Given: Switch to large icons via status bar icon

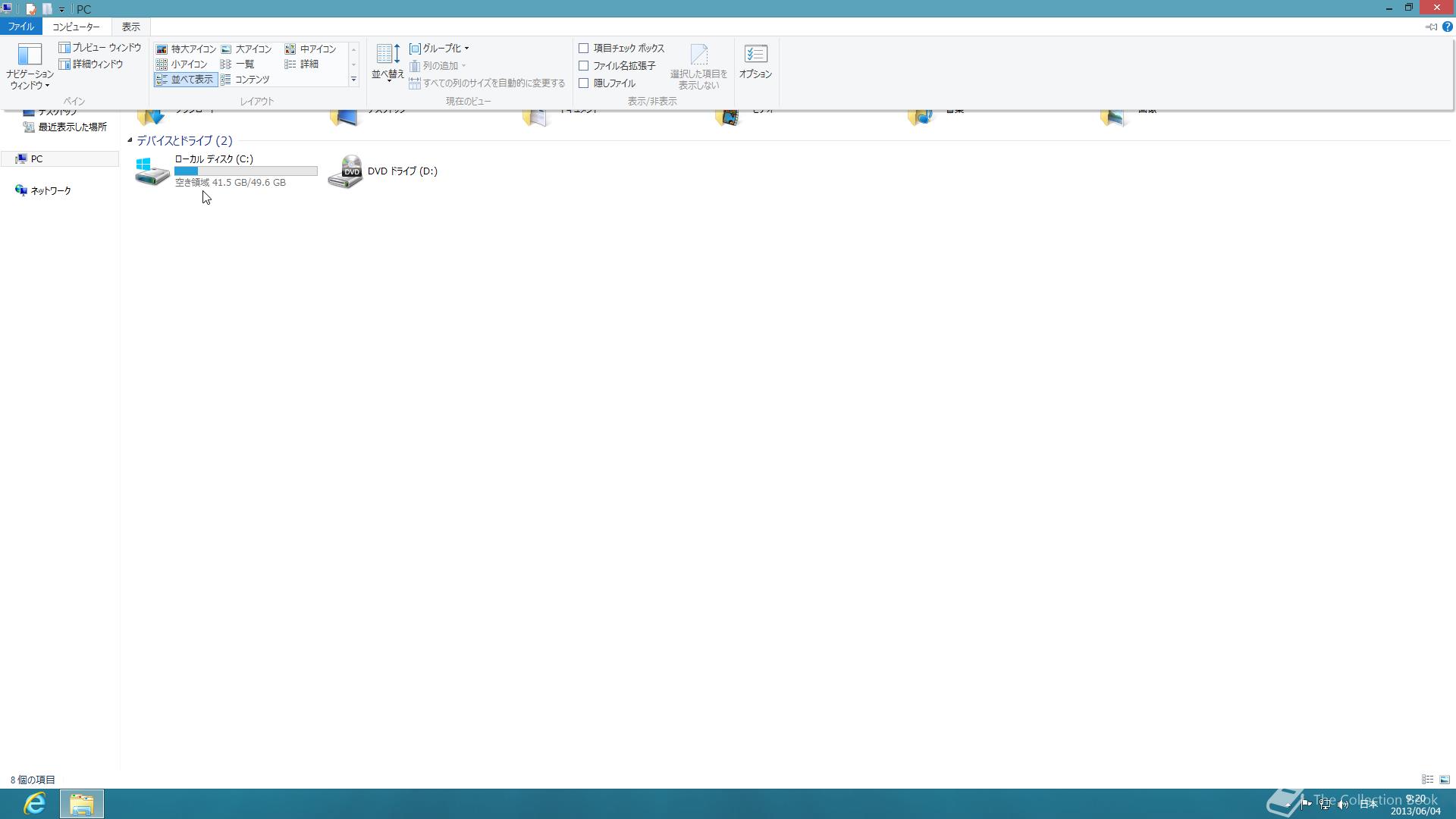Looking at the screenshot, I should coord(1445,780).
